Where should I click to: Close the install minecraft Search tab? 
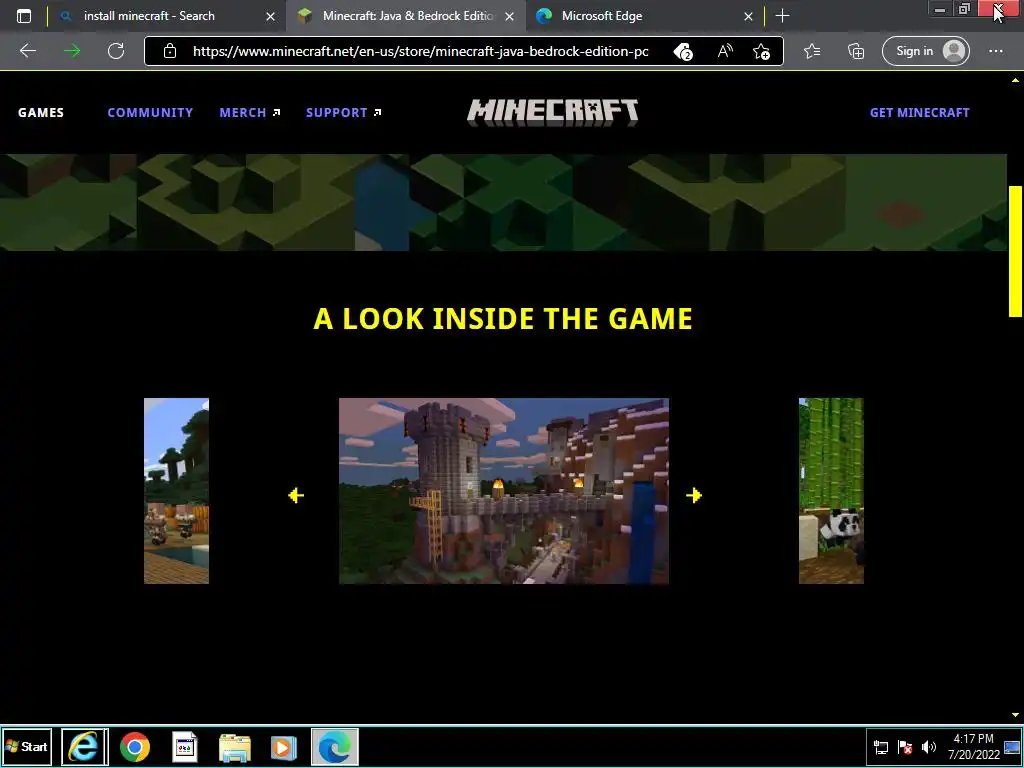(270, 16)
